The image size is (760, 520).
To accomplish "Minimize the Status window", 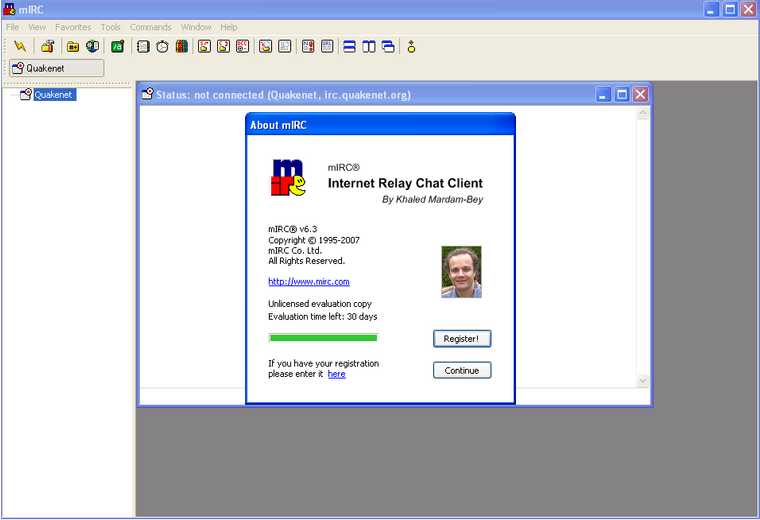I will [602, 95].
